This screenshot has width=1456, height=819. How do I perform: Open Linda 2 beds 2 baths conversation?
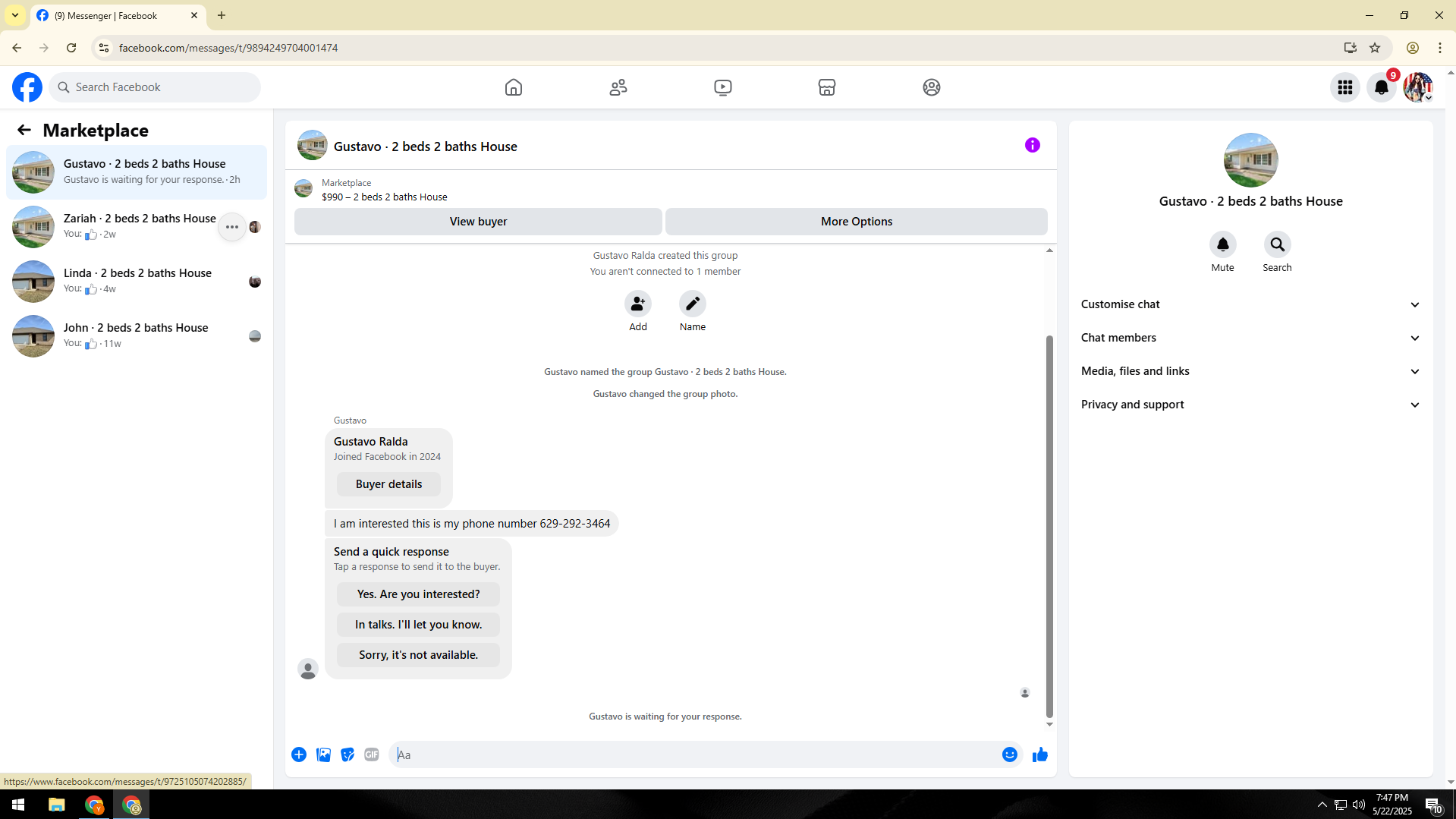[137, 282]
